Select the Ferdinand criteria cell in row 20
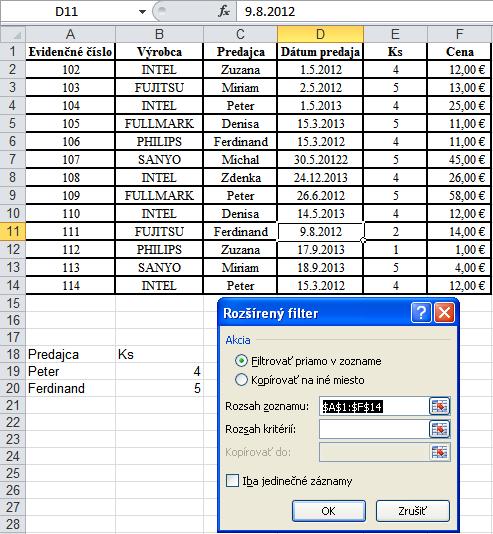This screenshot has width=493, height=534. [70, 388]
